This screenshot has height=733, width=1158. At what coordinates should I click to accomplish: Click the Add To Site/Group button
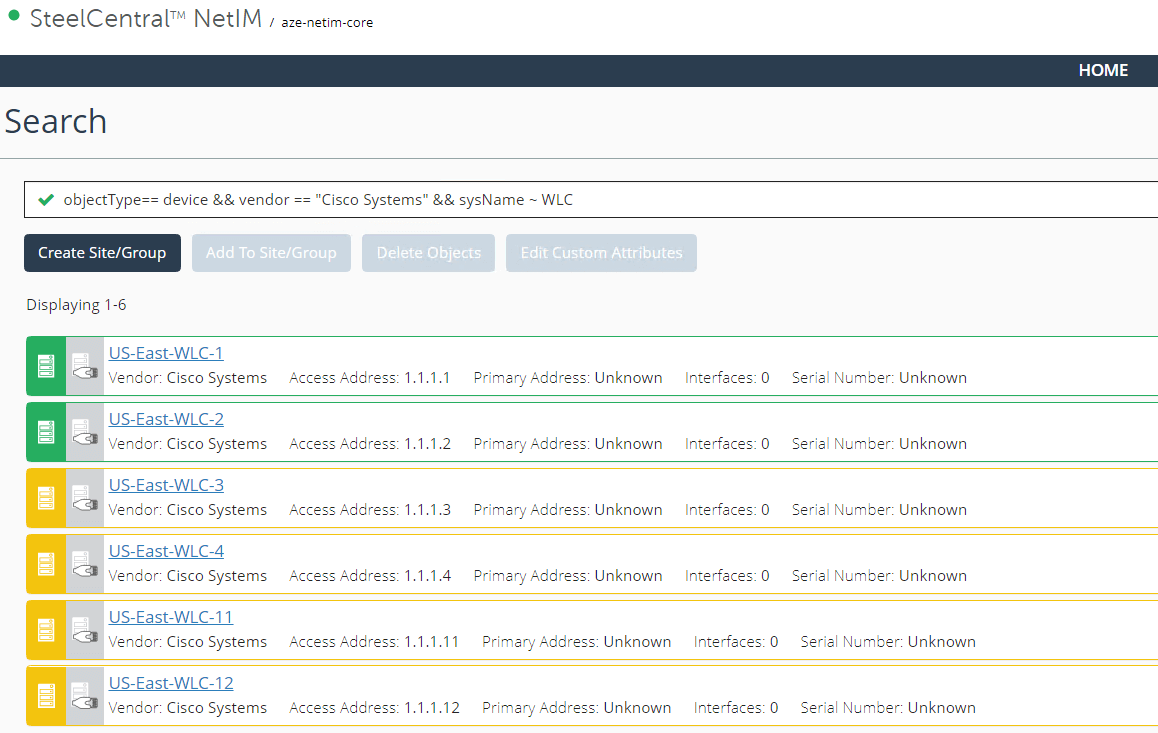click(x=271, y=253)
